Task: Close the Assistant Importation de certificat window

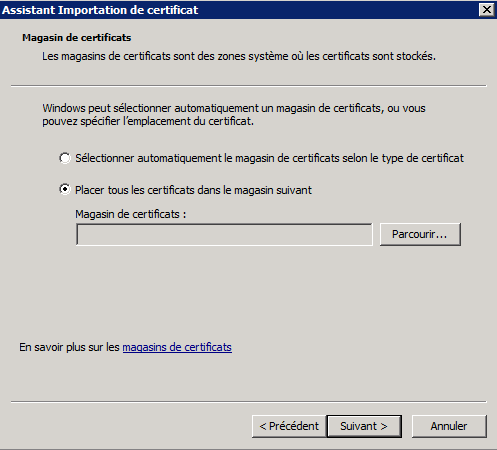Action: (x=487, y=10)
